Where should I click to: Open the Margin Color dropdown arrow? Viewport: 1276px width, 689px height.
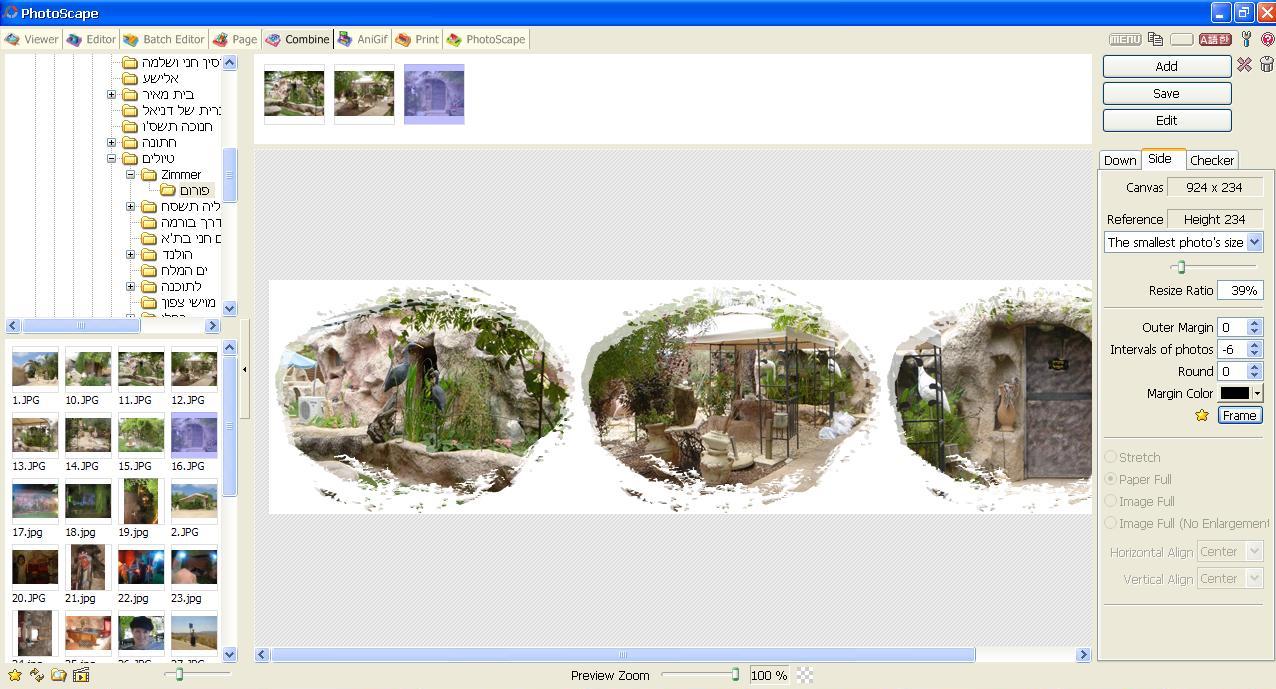[1257, 393]
